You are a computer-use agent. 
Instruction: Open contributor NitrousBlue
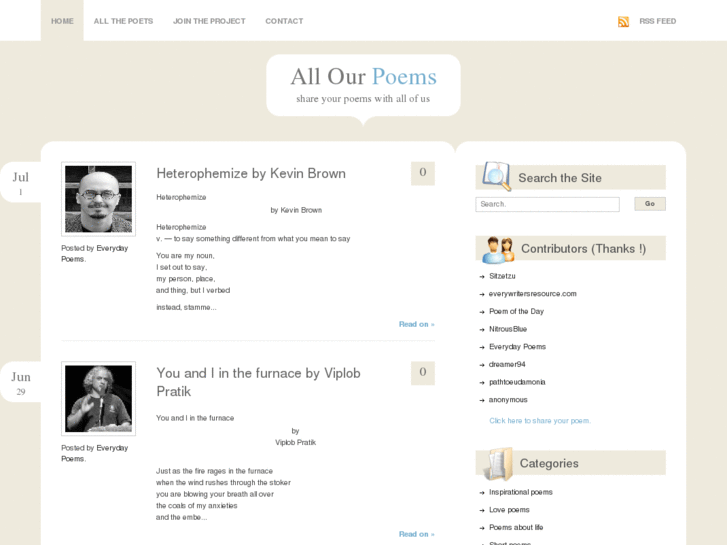click(508, 329)
